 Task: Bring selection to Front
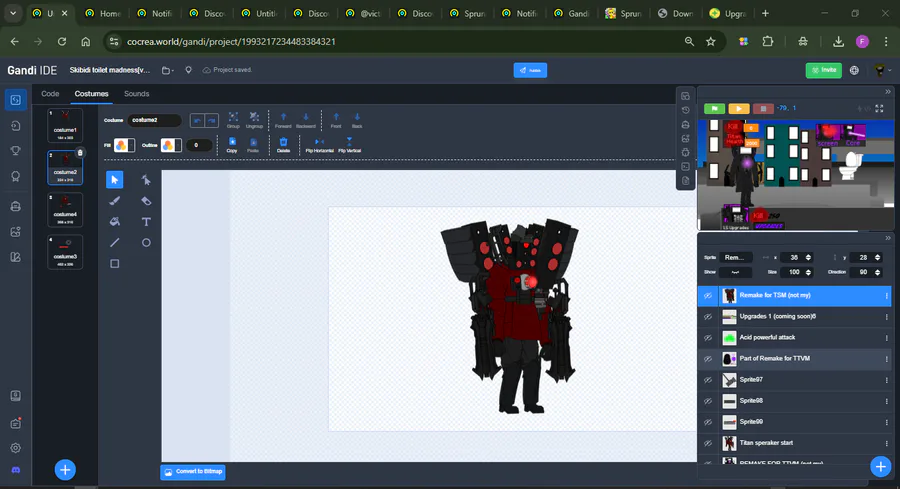coord(336,120)
